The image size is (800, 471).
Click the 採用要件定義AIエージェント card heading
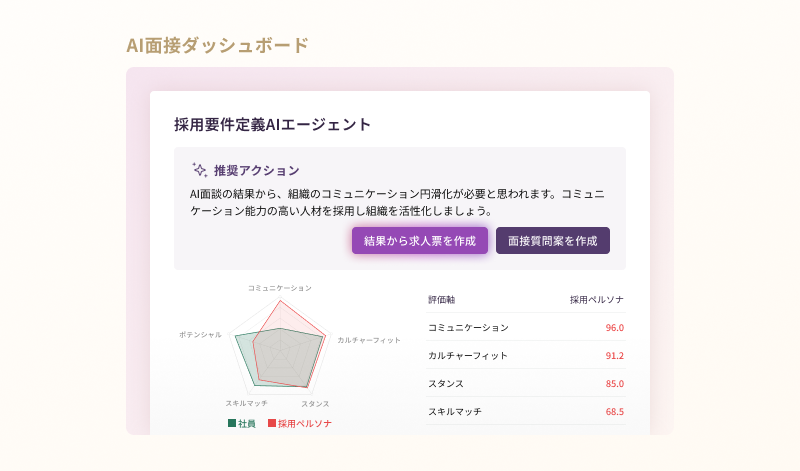(x=273, y=125)
